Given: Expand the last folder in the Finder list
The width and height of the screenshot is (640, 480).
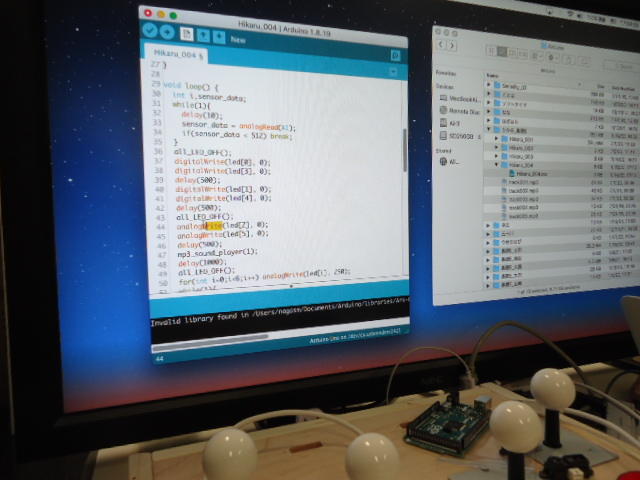Looking at the screenshot, I should click(488, 285).
